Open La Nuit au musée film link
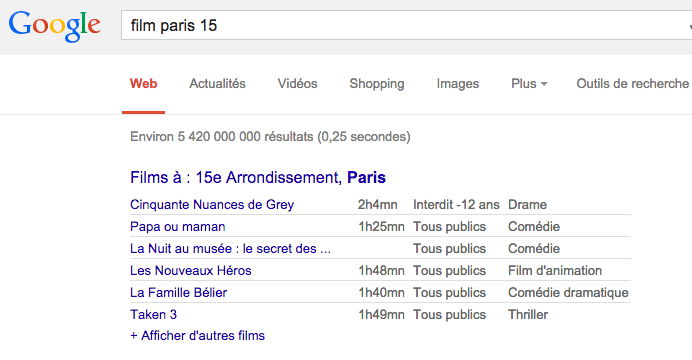 (x=230, y=249)
